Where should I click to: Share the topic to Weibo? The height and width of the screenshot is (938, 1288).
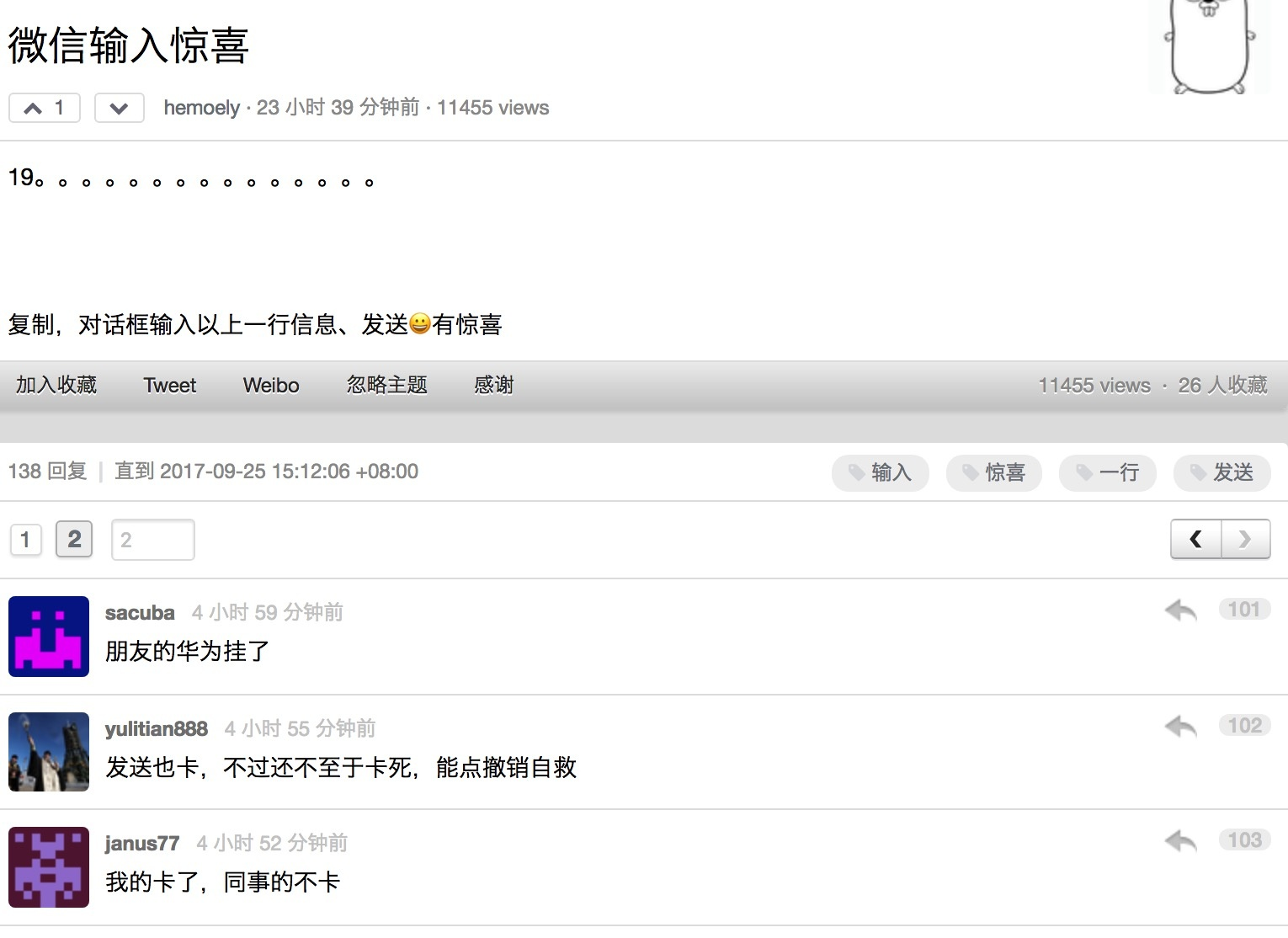pos(271,386)
